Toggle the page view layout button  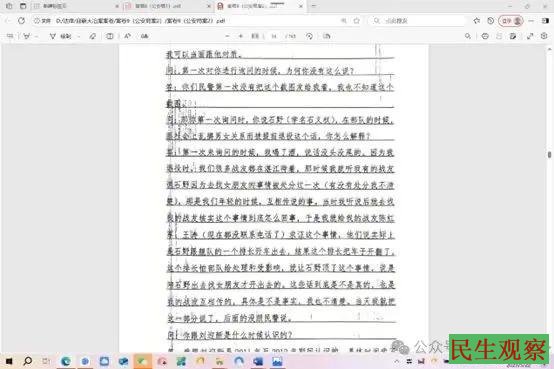tap(110, 36)
